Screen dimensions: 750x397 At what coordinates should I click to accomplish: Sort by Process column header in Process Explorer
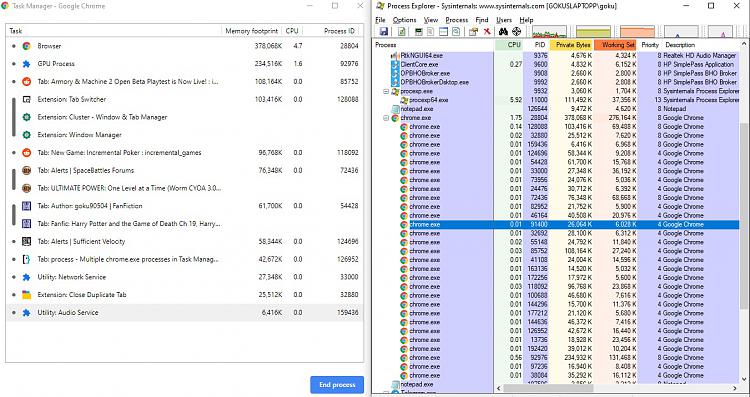pos(433,45)
